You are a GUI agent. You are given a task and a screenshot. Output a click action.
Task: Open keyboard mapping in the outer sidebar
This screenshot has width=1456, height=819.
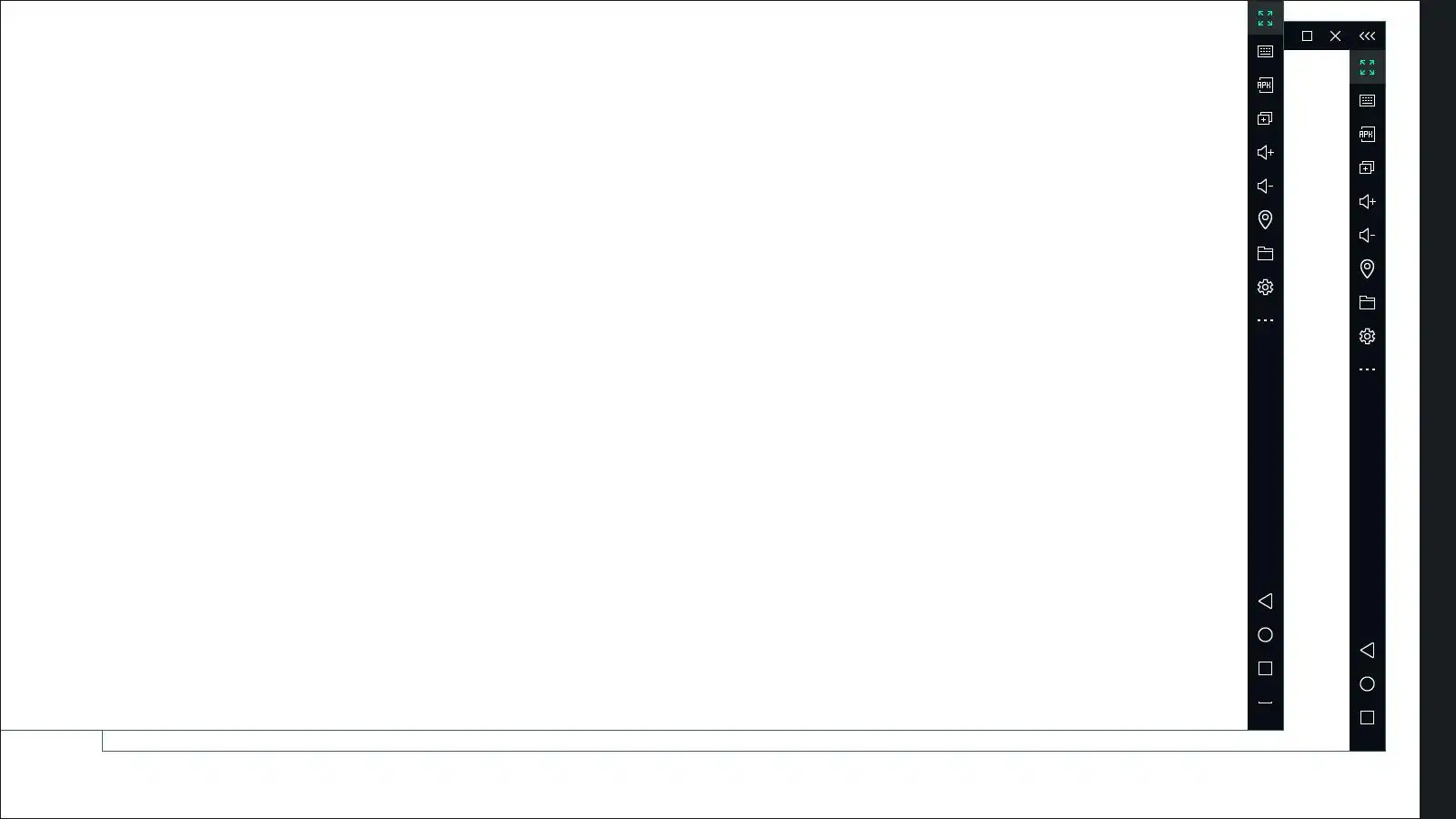click(1367, 101)
